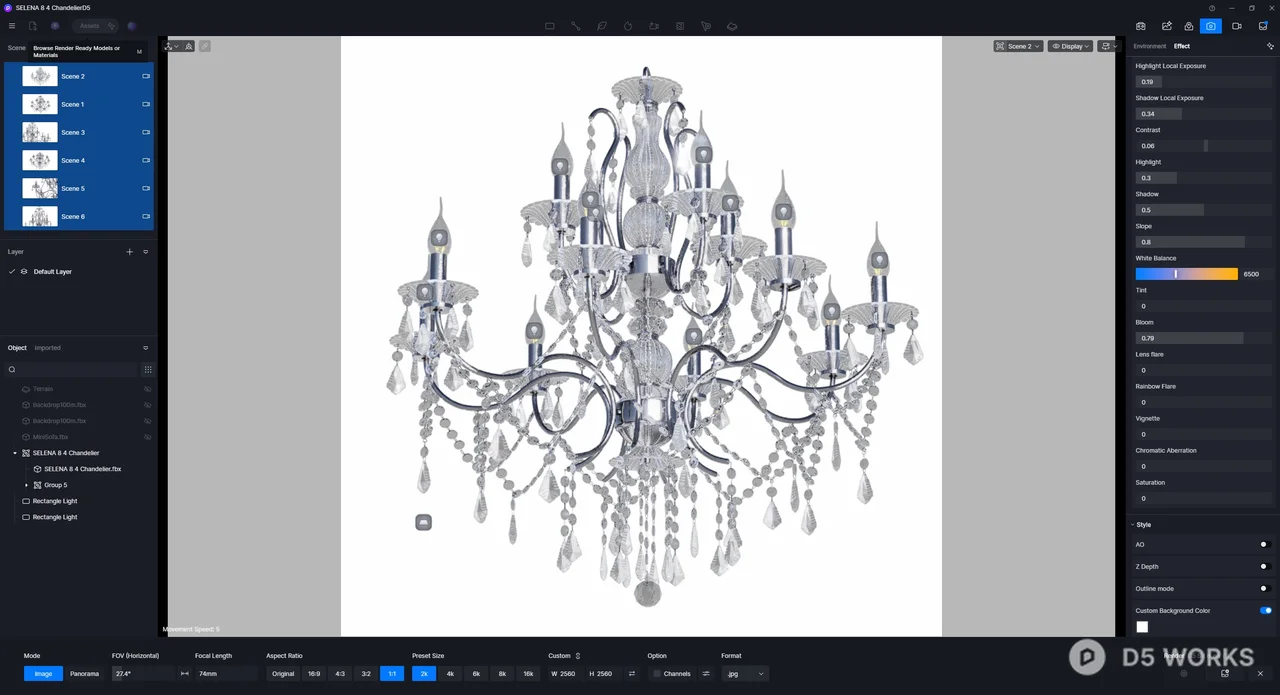
Task: Show the MiniSofa.fbx object
Action: coord(147,437)
